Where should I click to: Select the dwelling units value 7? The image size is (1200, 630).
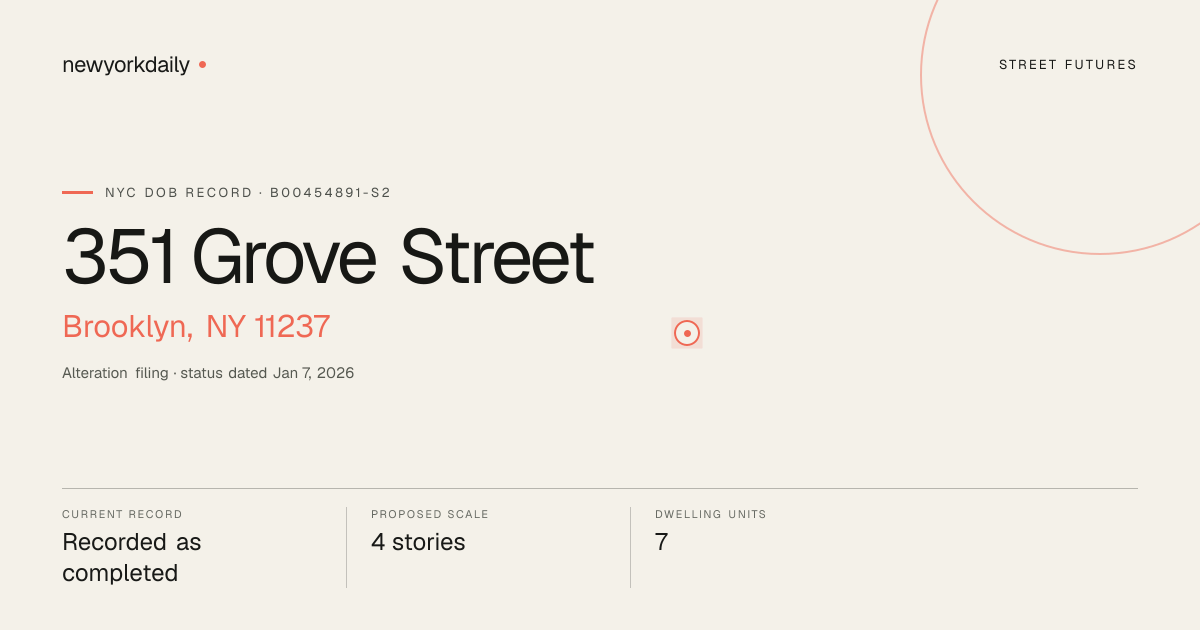[x=661, y=542]
